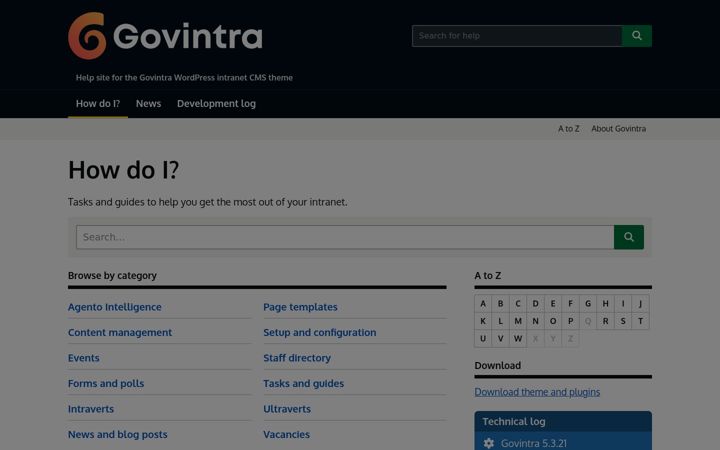Open News and blog posts category
This screenshot has height=450, width=720.
tap(118, 434)
